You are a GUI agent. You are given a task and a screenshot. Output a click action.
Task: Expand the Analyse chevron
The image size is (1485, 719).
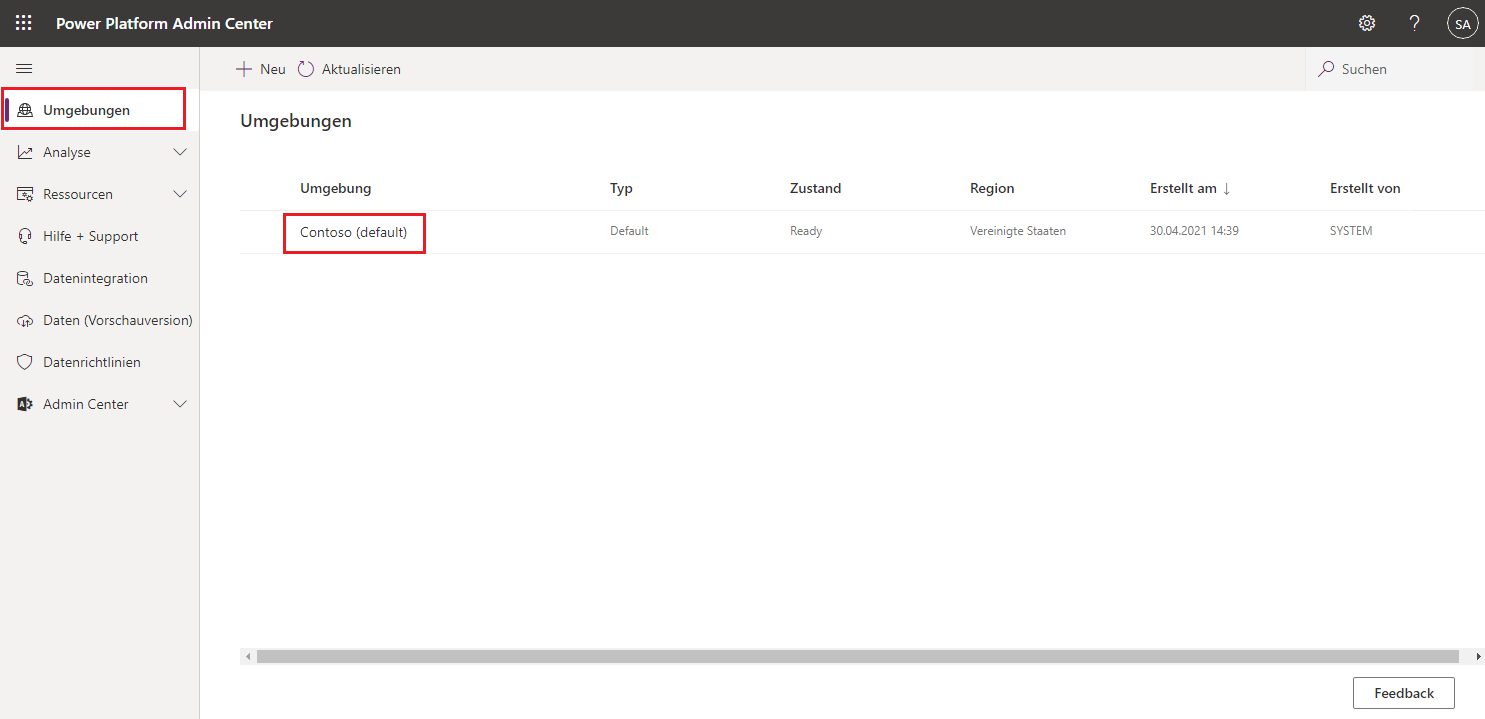180,152
